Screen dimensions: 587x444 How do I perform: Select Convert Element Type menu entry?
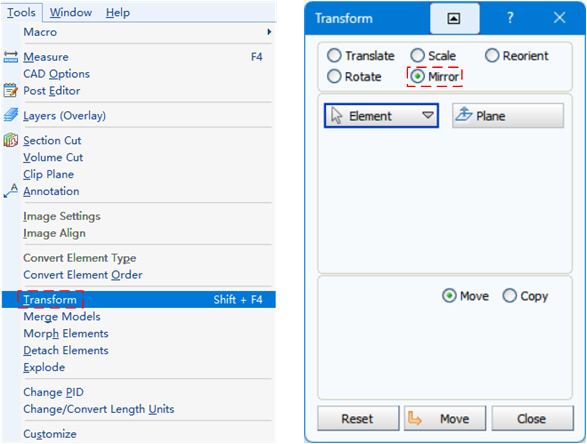79,258
